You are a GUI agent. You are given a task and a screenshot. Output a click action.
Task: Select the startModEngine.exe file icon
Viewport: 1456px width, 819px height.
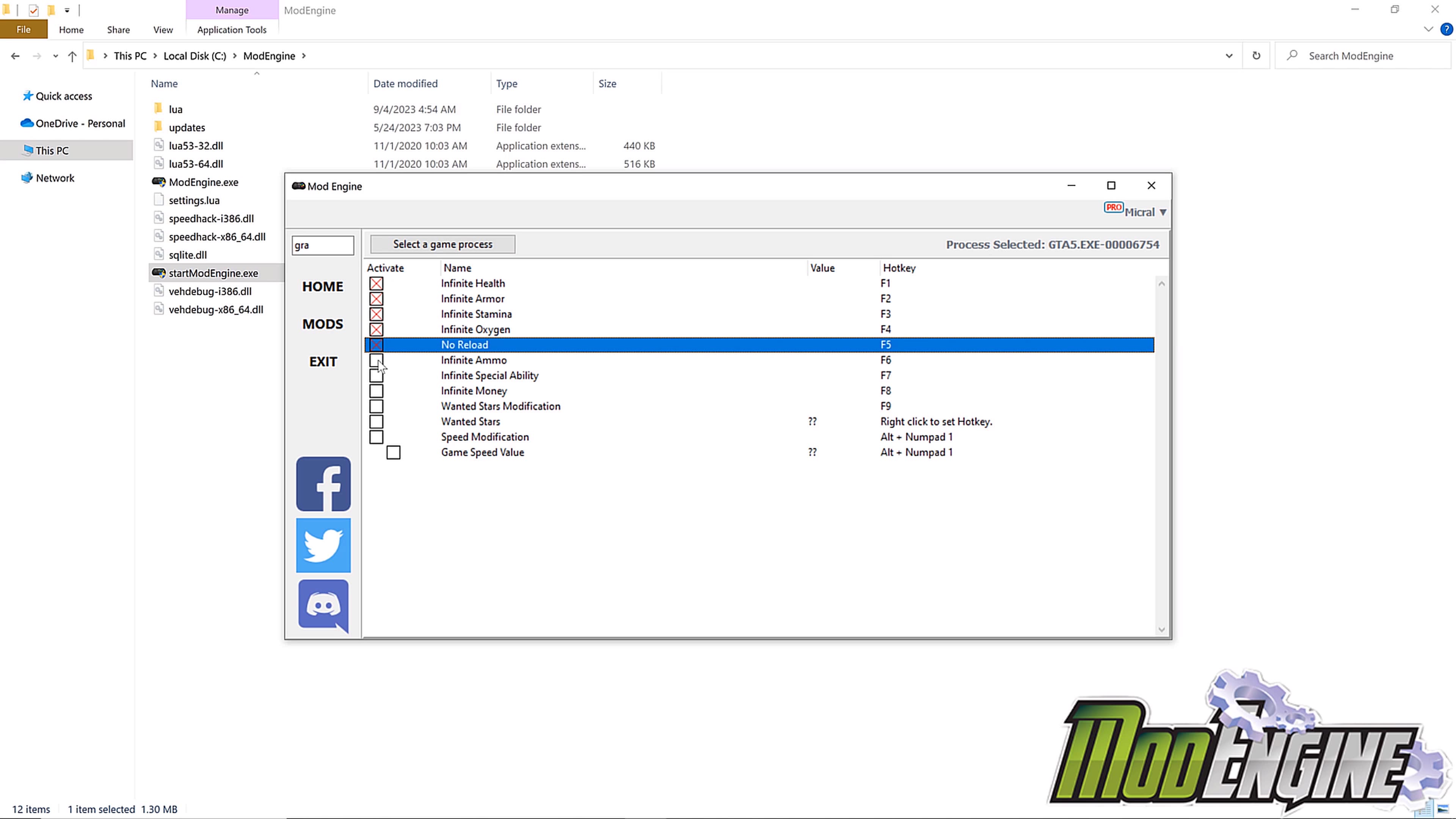(x=159, y=273)
